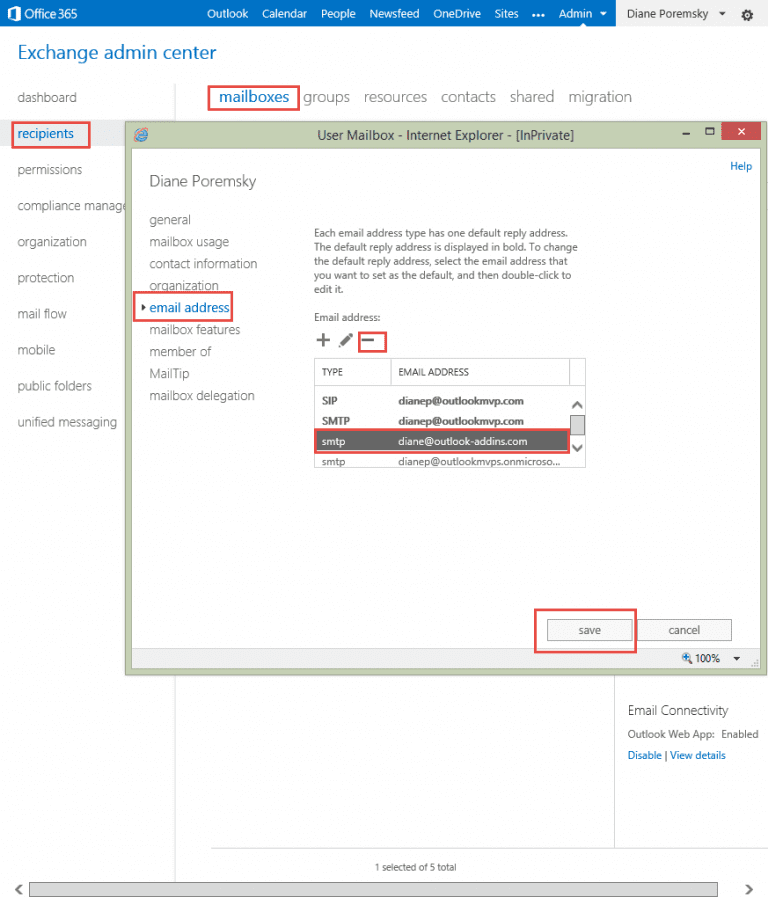Open the zoom level 100% dropdown arrow

point(737,658)
